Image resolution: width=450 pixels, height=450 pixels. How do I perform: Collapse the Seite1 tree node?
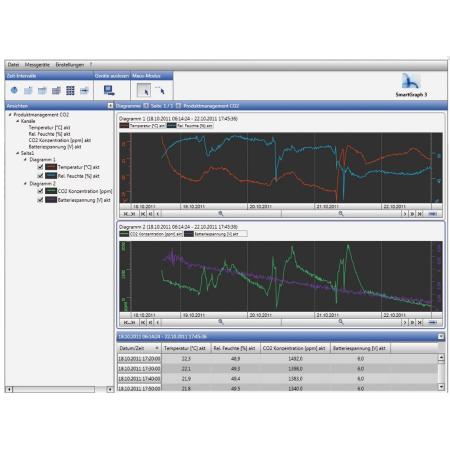coord(18,153)
